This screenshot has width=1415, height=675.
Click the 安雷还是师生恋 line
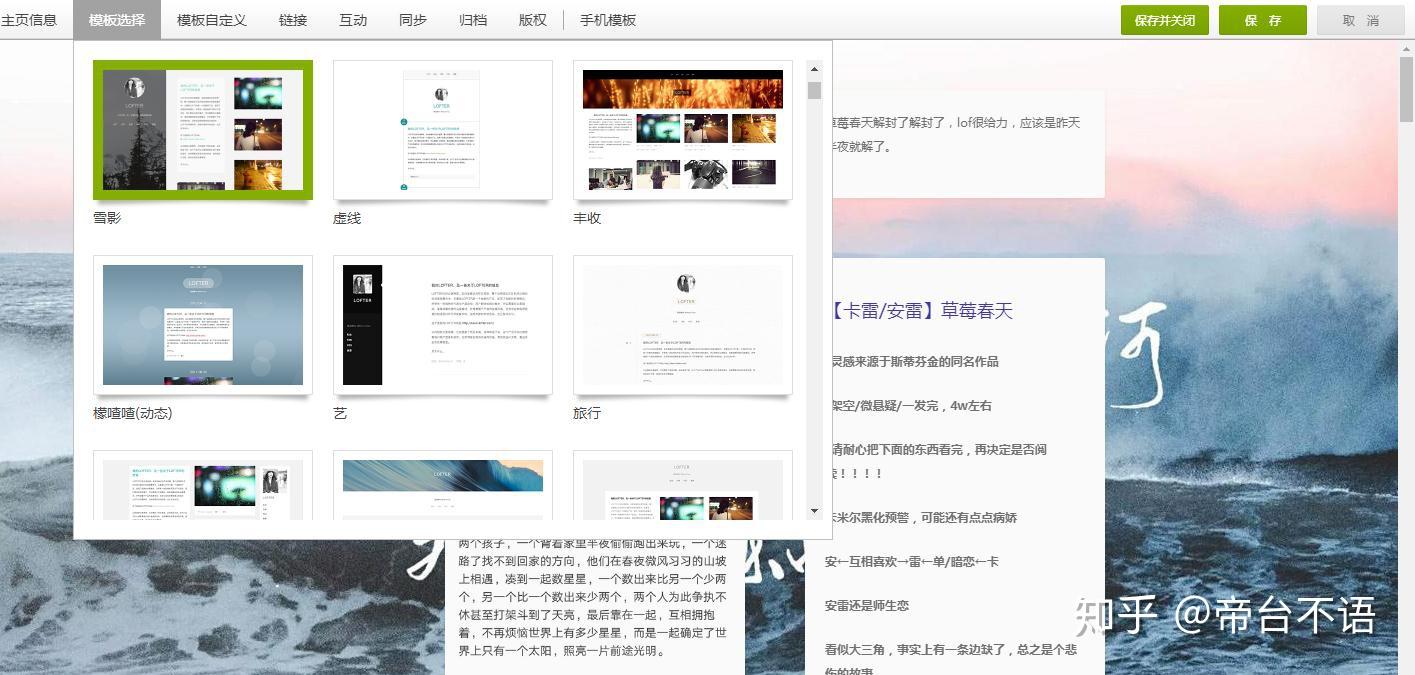pyautogui.click(x=868, y=605)
